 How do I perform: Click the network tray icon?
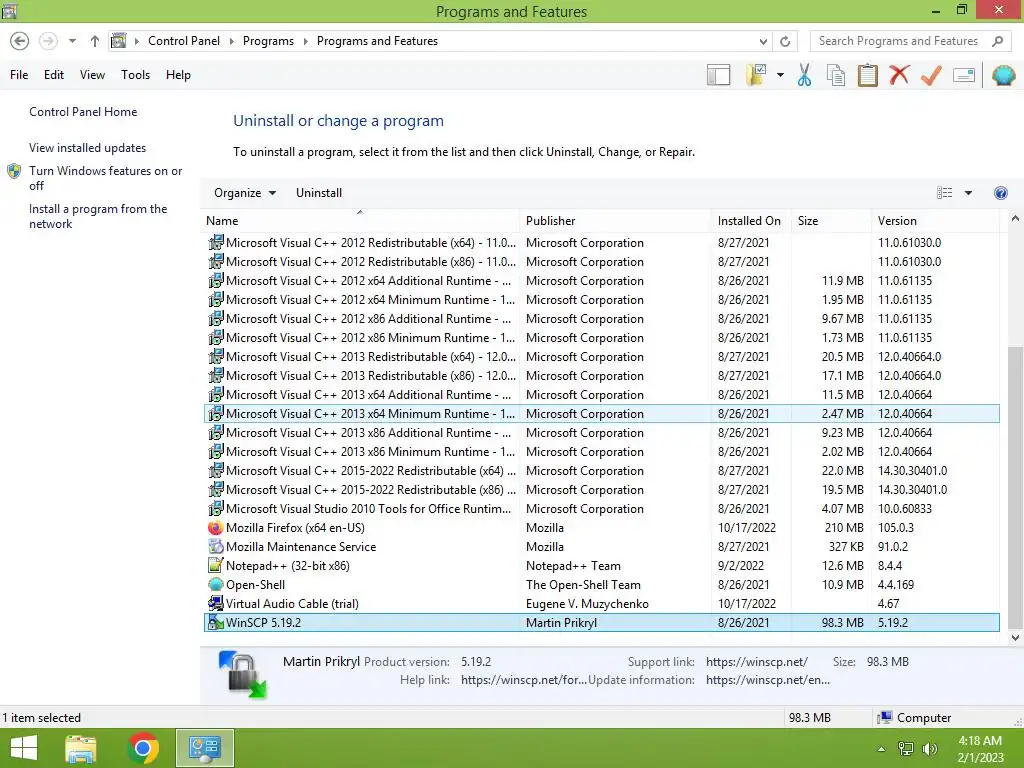point(906,749)
